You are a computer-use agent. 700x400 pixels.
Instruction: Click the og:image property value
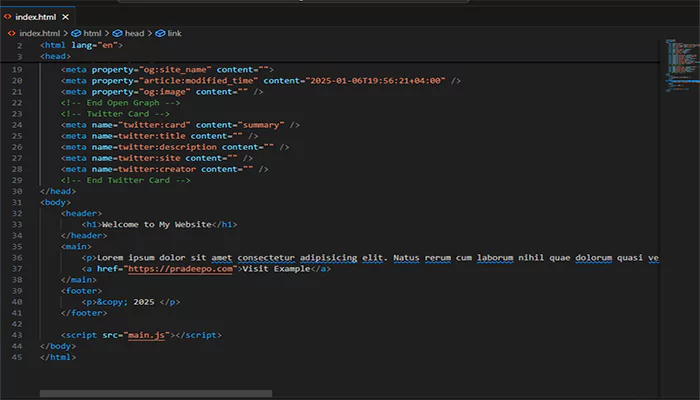point(165,92)
